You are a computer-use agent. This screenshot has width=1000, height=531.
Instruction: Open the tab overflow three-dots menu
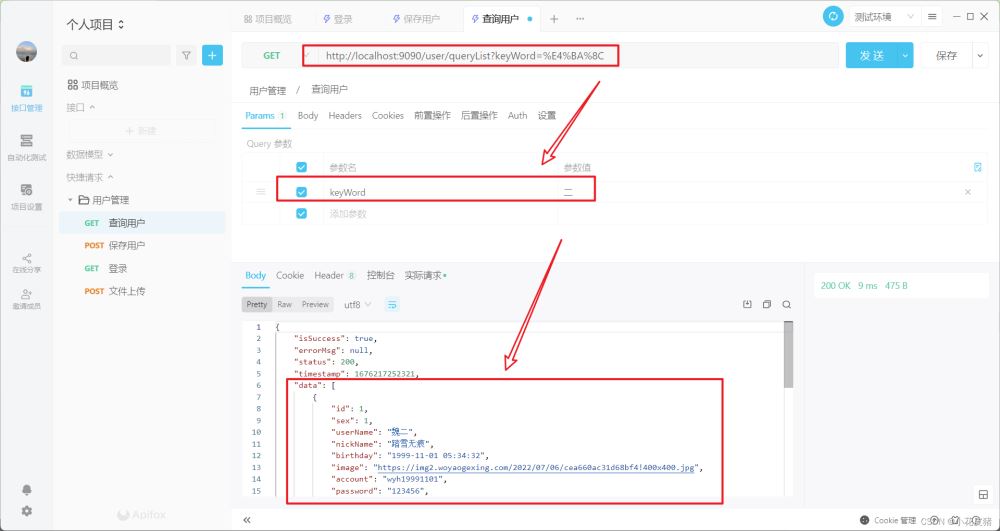click(580, 19)
